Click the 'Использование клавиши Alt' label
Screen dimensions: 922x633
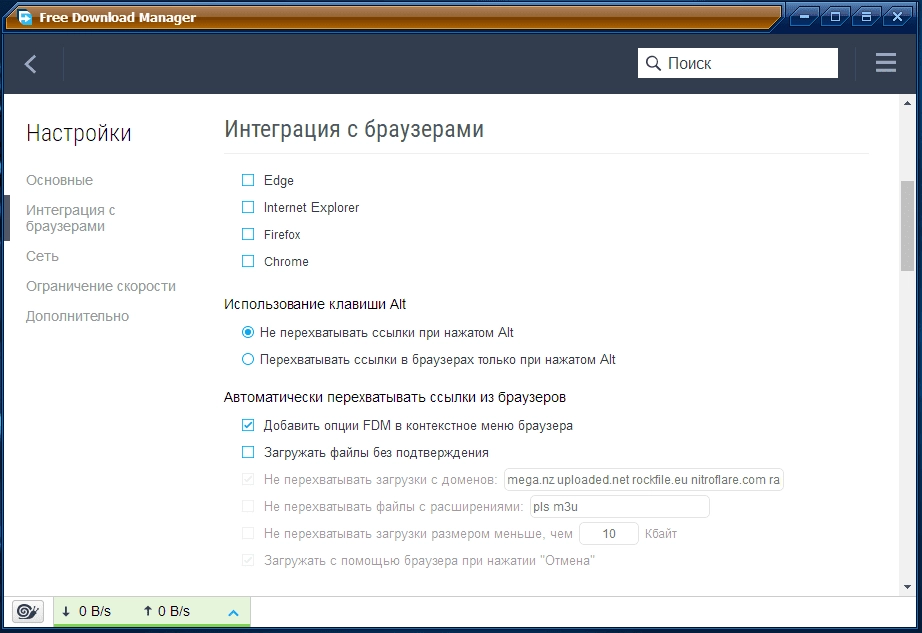pos(315,304)
